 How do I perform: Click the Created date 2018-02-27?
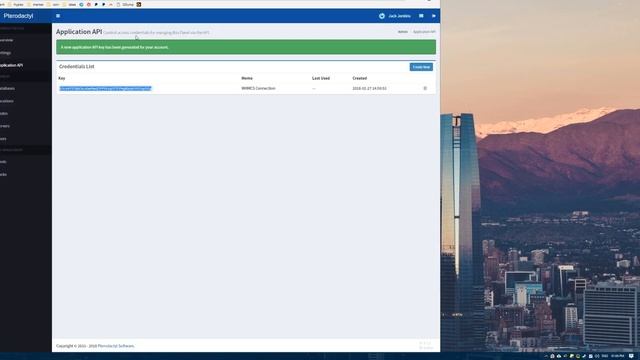pyautogui.click(x=369, y=88)
